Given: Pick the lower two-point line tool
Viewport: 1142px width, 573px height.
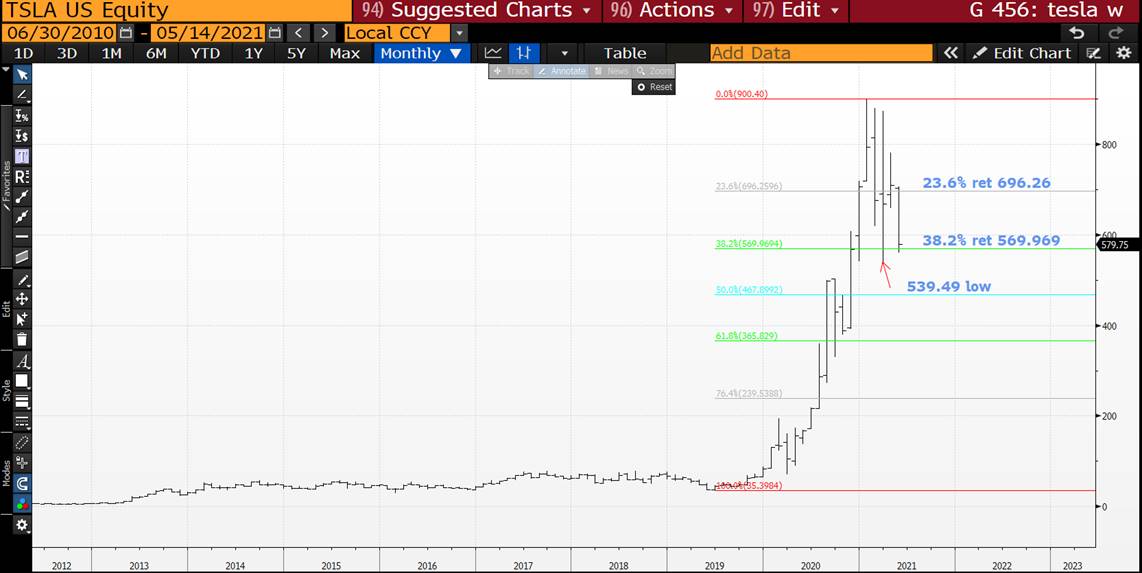Looking at the screenshot, I should coord(23,216).
